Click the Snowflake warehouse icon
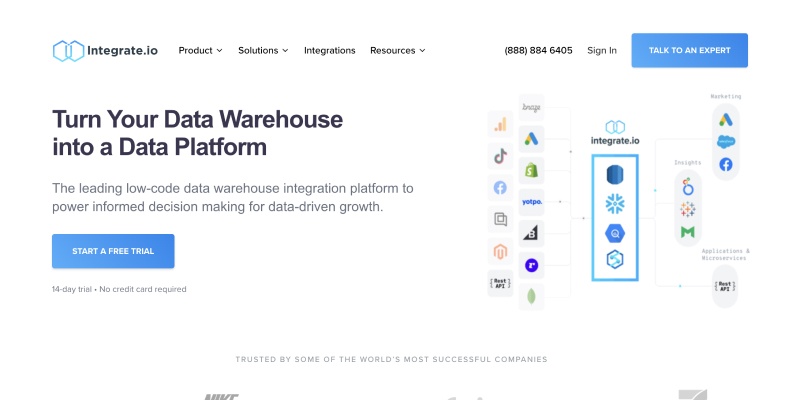800x400 pixels. (x=615, y=204)
